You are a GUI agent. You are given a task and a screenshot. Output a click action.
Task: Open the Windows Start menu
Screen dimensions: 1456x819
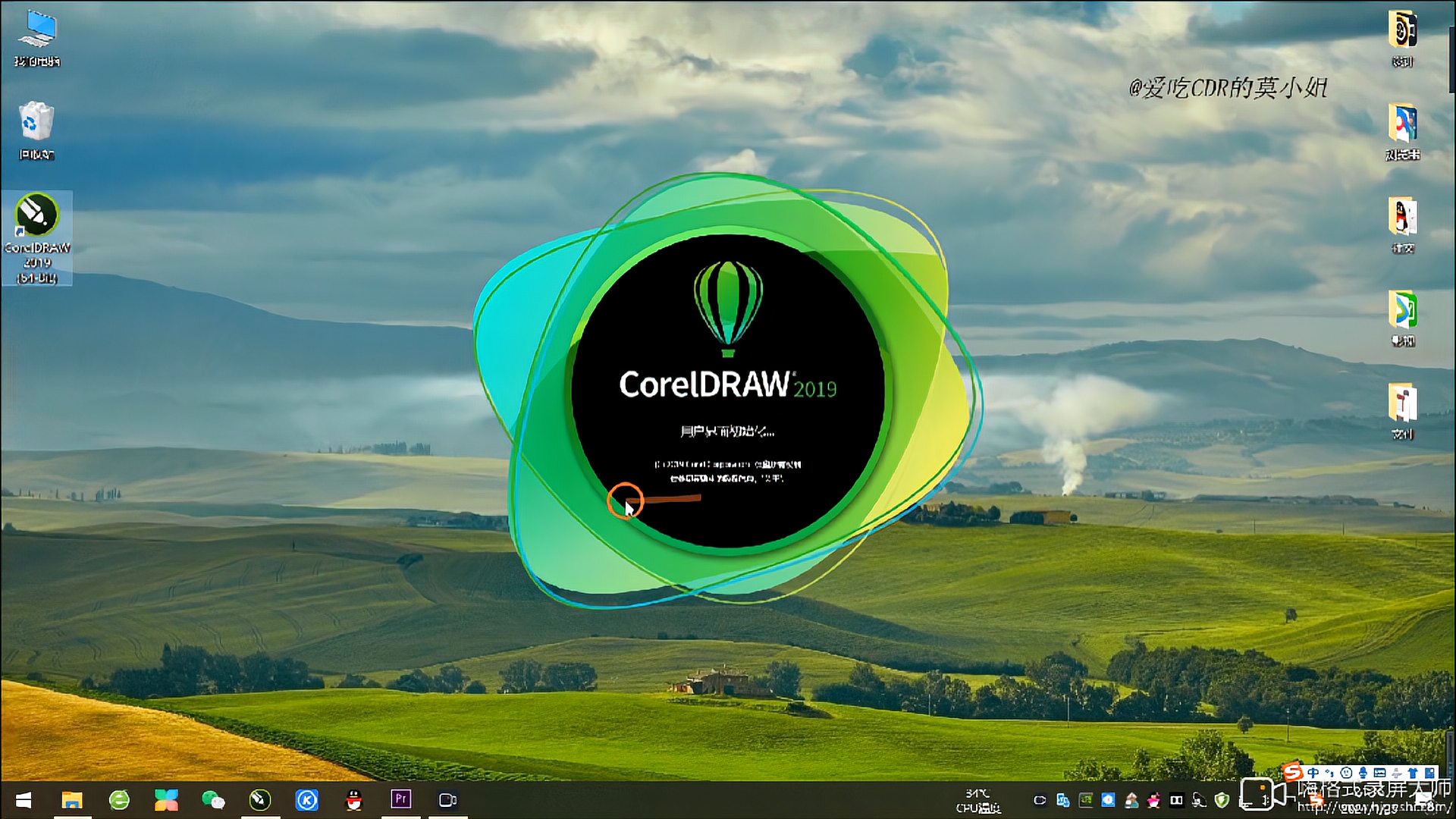pos(24,800)
